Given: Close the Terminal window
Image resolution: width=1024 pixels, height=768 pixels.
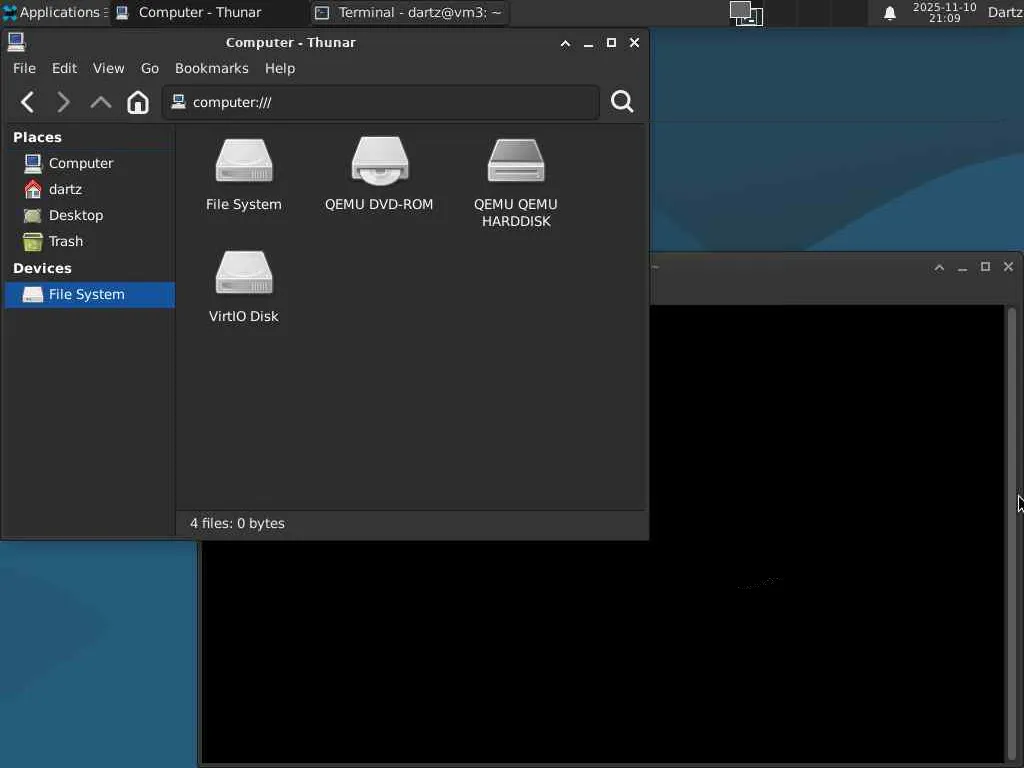Looking at the screenshot, I should [1008, 267].
